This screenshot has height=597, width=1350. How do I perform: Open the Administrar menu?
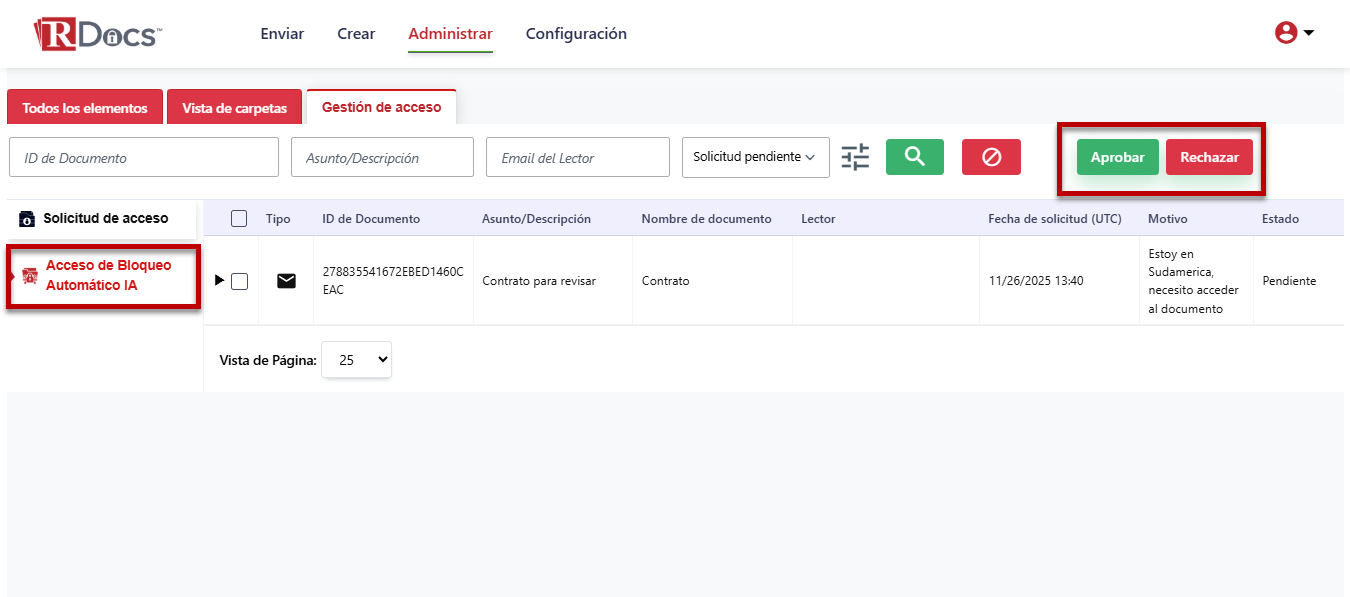pos(450,33)
